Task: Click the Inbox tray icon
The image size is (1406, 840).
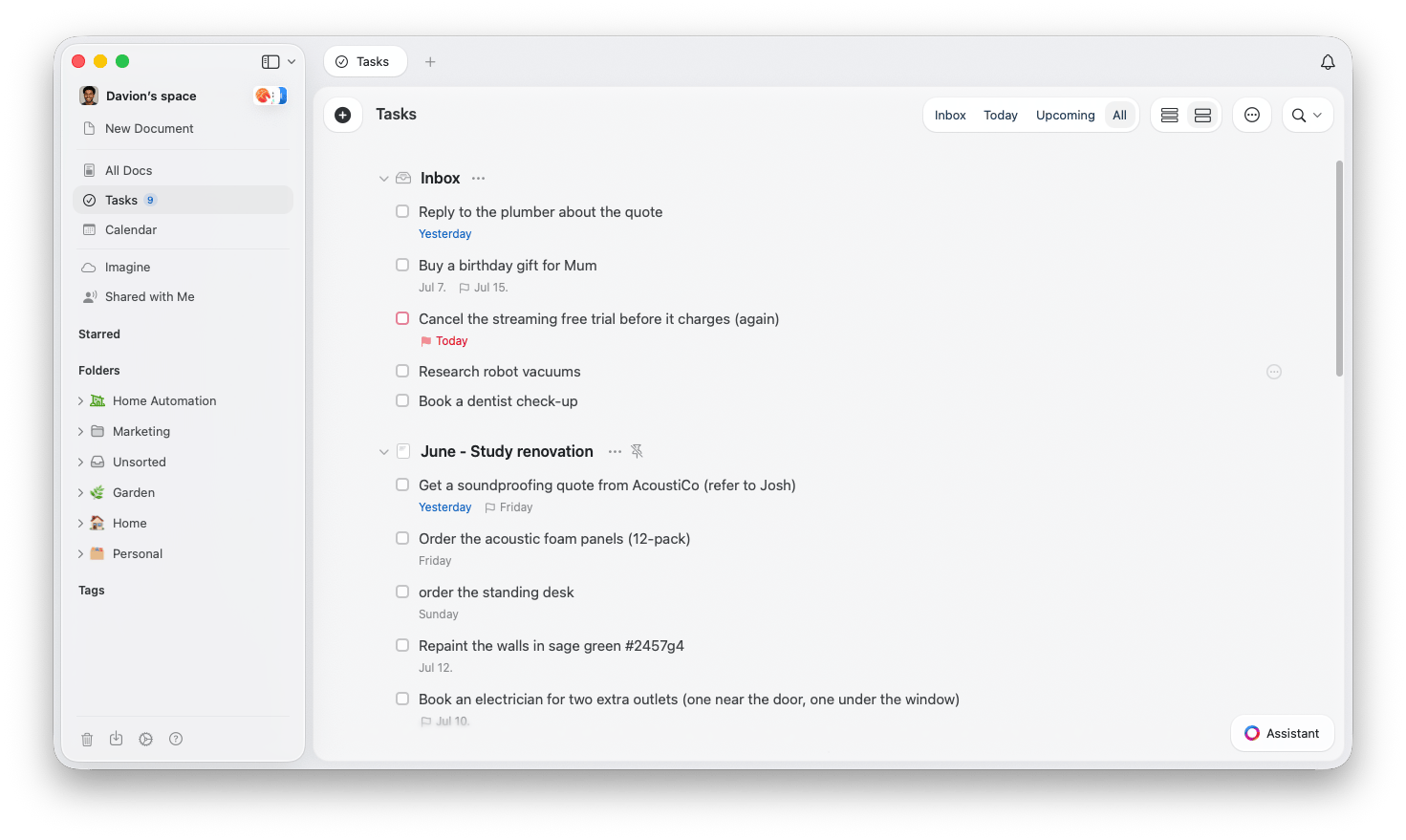Action: (403, 179)
